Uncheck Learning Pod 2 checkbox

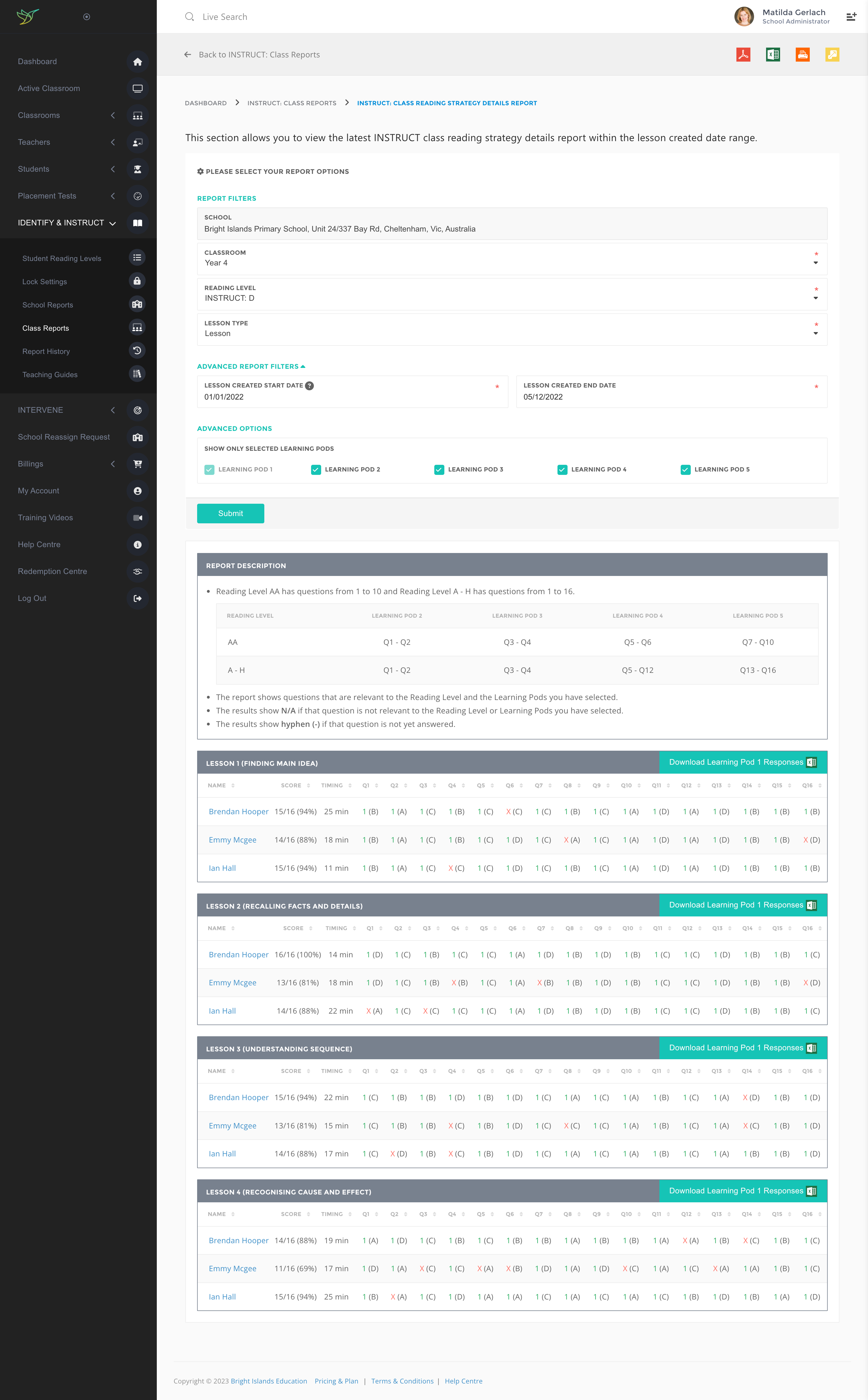(x=316, y=470)
